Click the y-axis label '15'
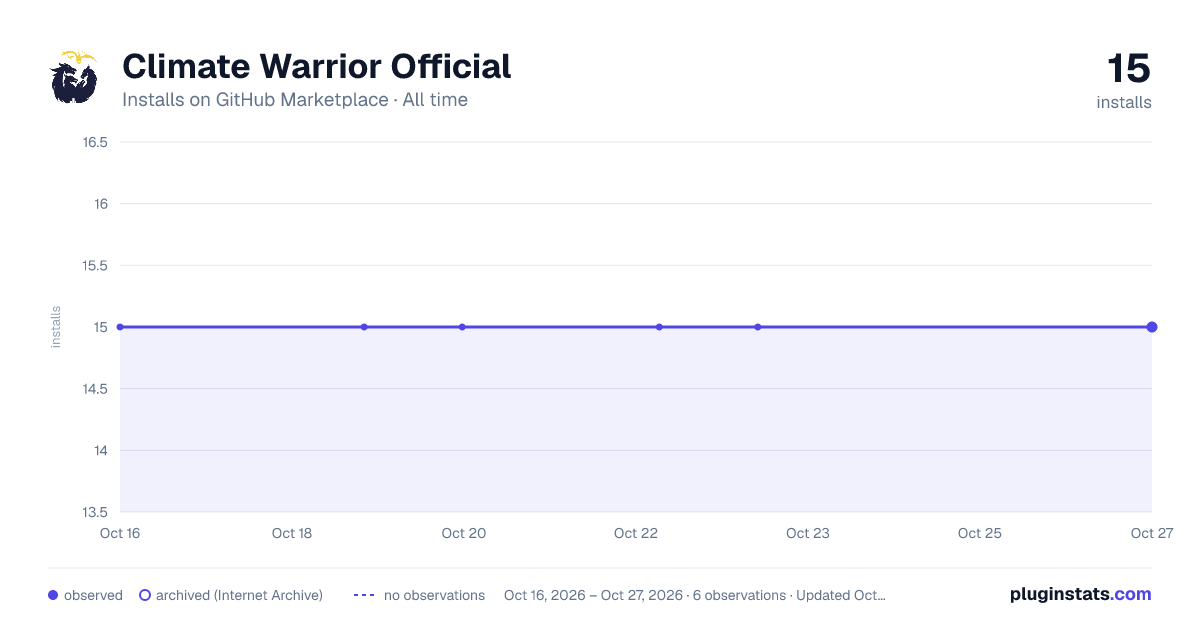This screenshot has height=630, width=1200. (100, 327)
